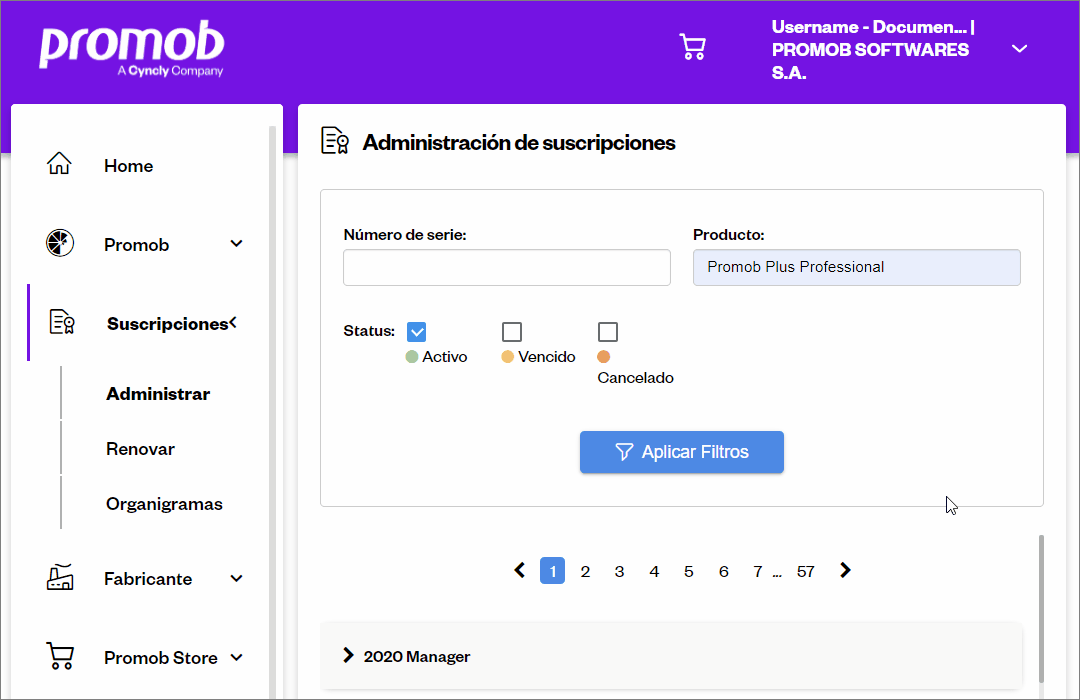Click the 2020 Manager row title
Viewport: 1080px width, 700px height.
point(417,657)
